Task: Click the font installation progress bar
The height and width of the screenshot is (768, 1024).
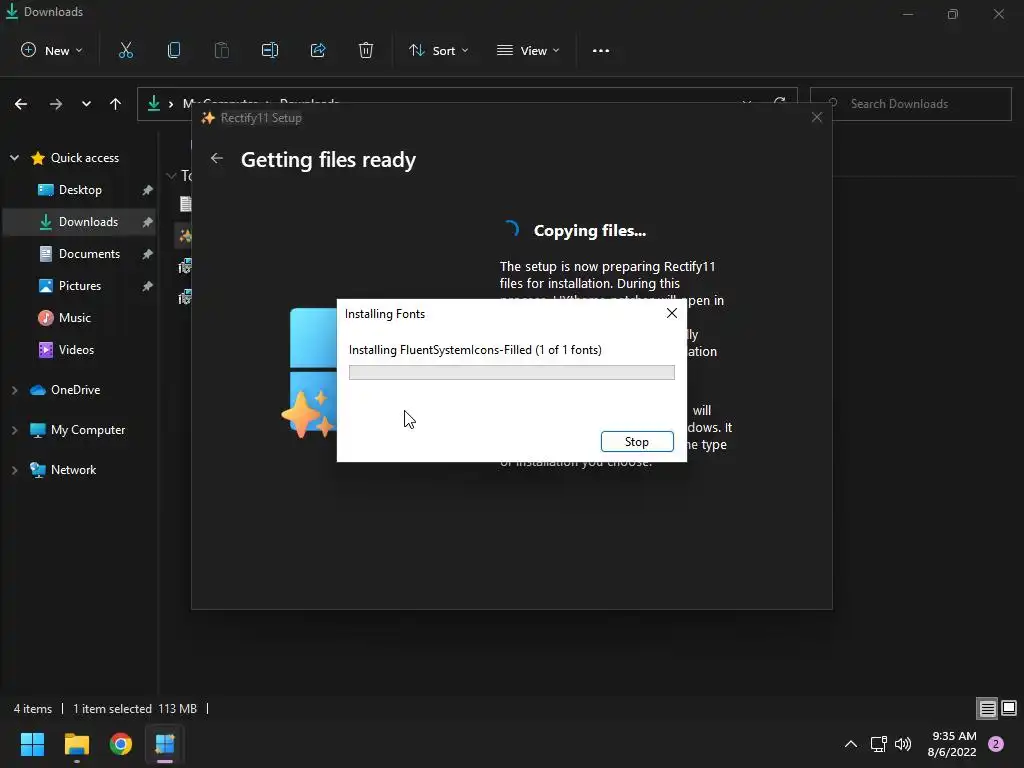Action: 511,372
